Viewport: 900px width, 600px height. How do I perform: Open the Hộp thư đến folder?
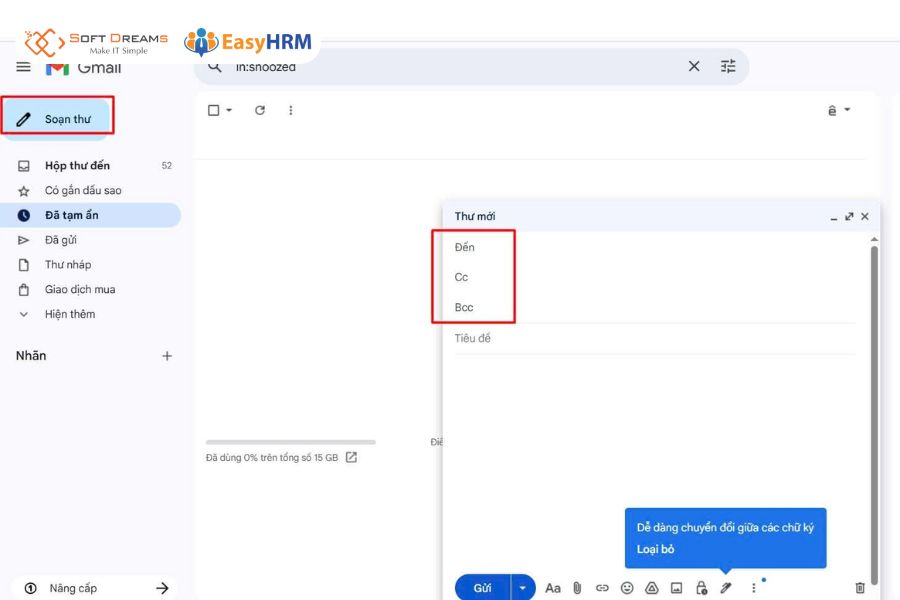coord(77,166)
